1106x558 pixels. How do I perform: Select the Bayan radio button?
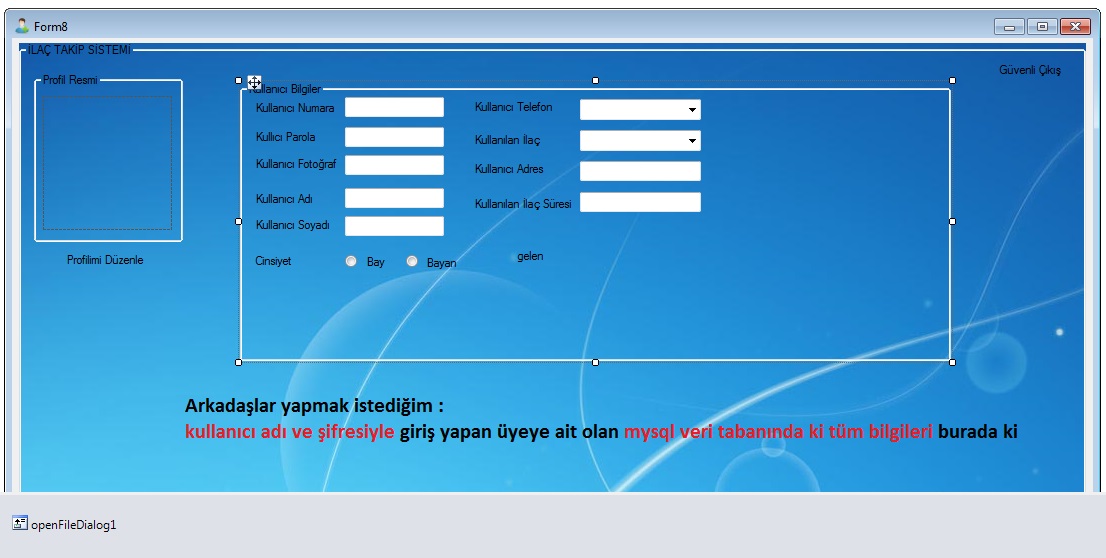413,261
